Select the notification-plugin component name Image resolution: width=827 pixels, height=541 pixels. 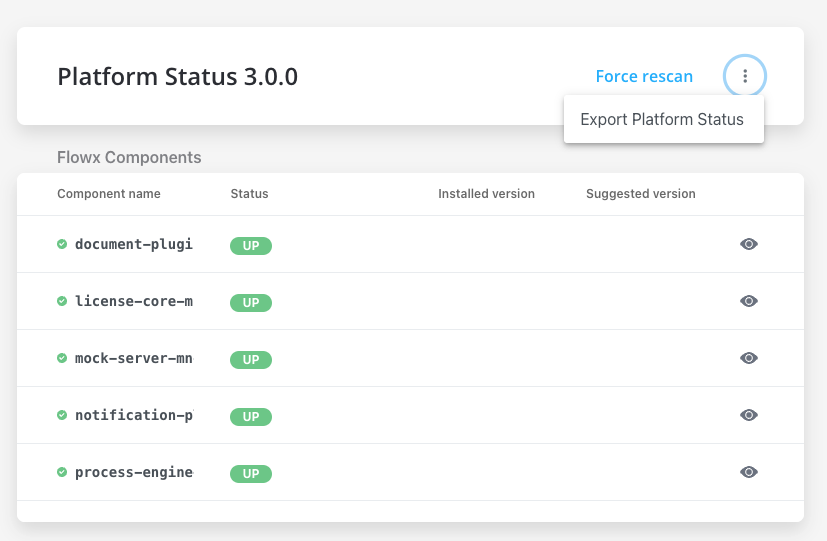(134, 415)
